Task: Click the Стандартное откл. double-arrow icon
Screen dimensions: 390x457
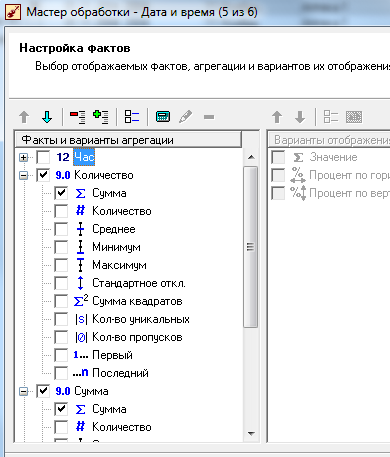Action: tap(80, 283)
